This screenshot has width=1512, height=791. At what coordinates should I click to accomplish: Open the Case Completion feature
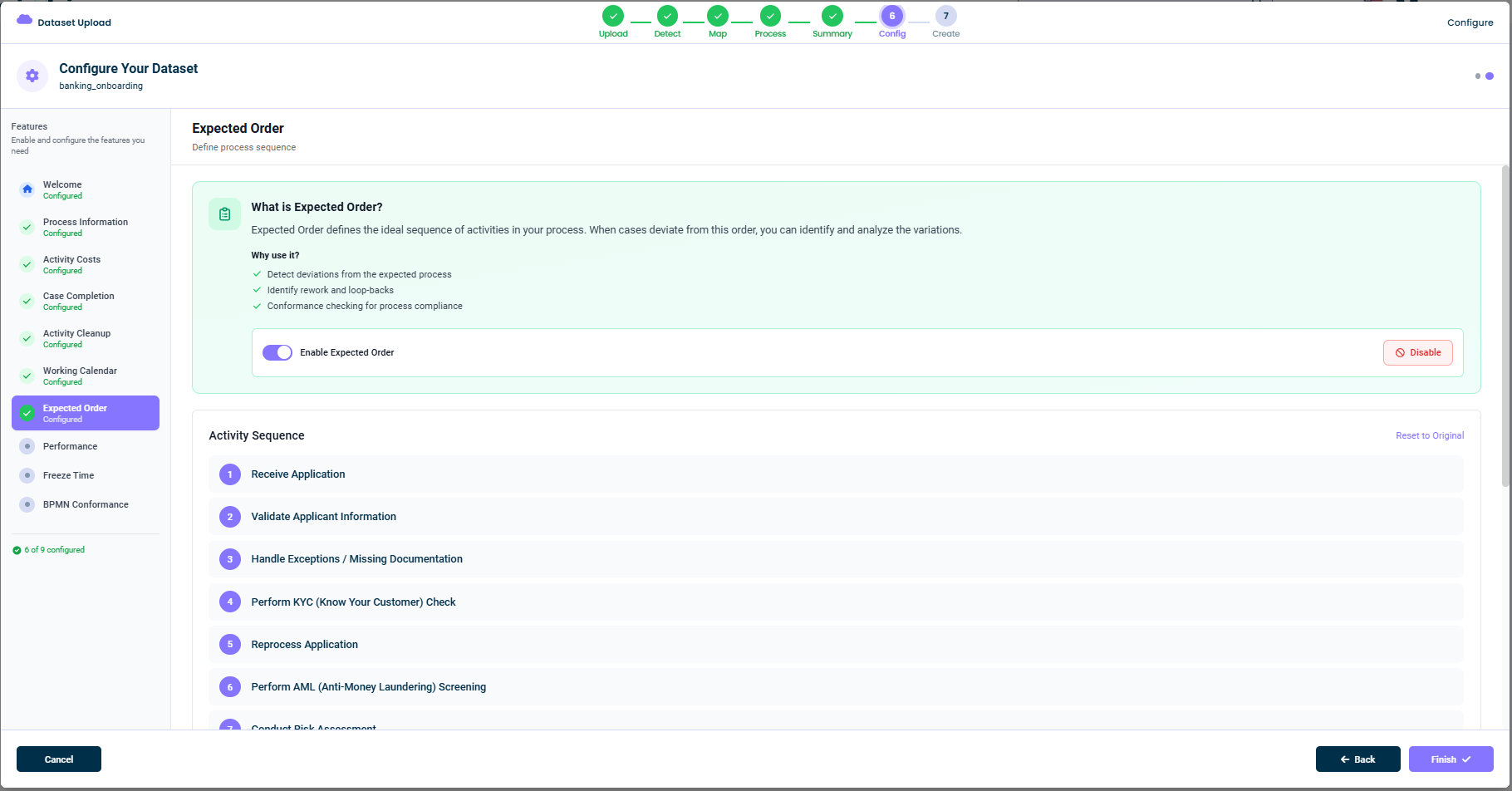click(x=86, y=301)
